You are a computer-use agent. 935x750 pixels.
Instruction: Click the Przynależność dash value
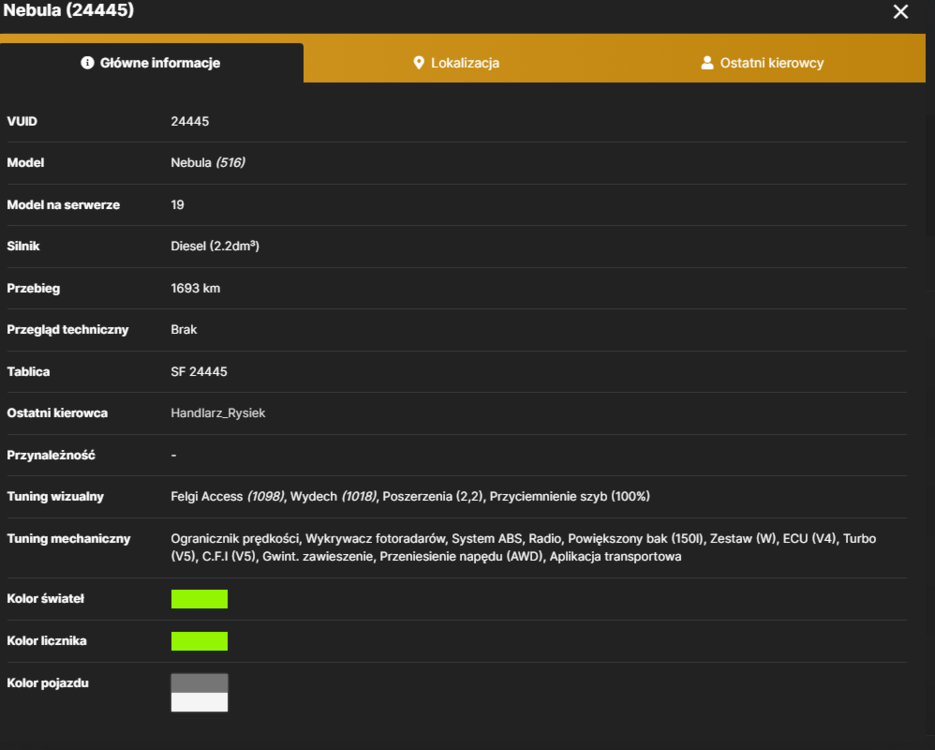point(174,455)
